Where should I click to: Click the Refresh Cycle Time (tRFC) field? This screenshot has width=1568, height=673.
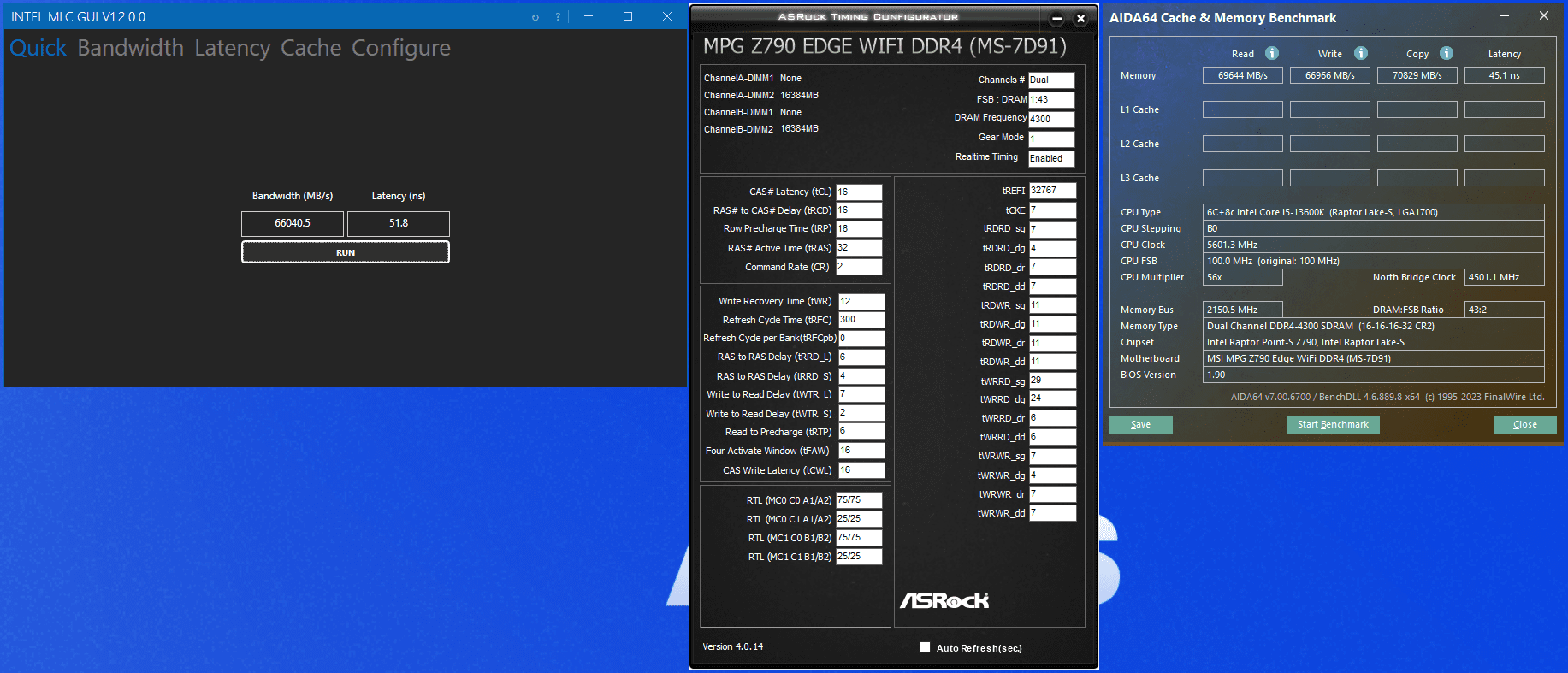click(x=861, y=320)
